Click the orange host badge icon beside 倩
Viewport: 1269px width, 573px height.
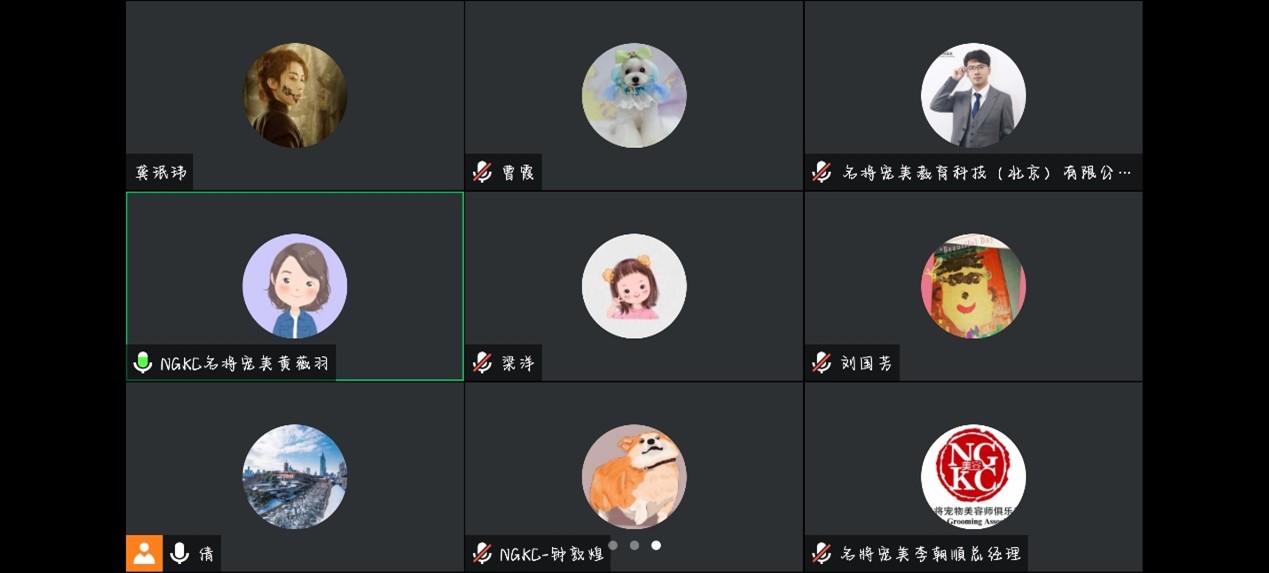pos(144,553)
